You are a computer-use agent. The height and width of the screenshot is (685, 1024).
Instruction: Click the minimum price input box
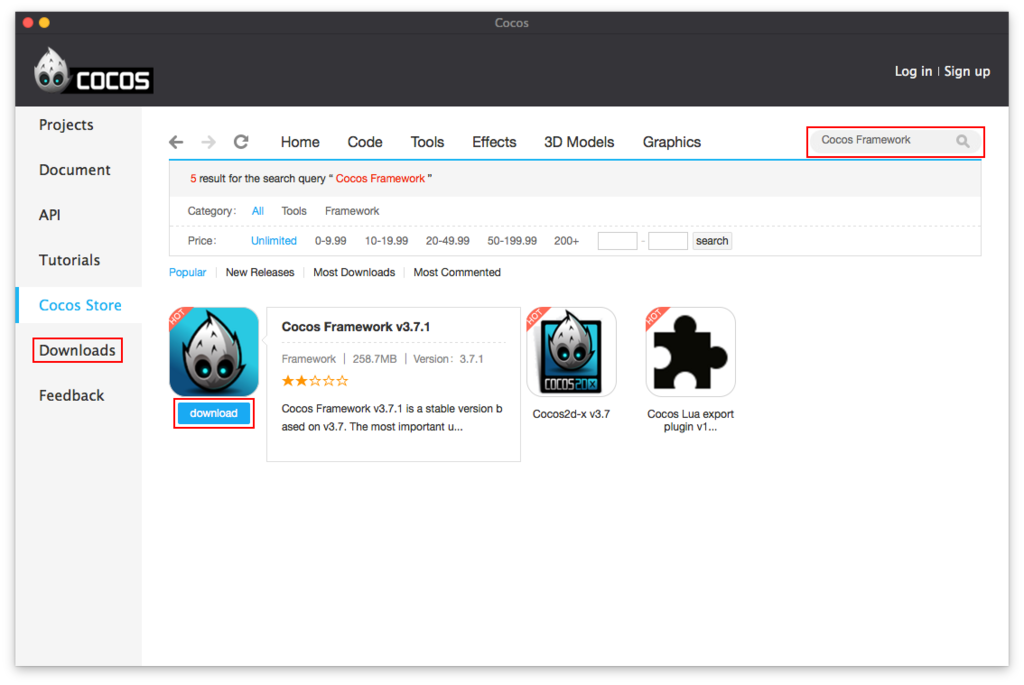click(x=617, y=241)
